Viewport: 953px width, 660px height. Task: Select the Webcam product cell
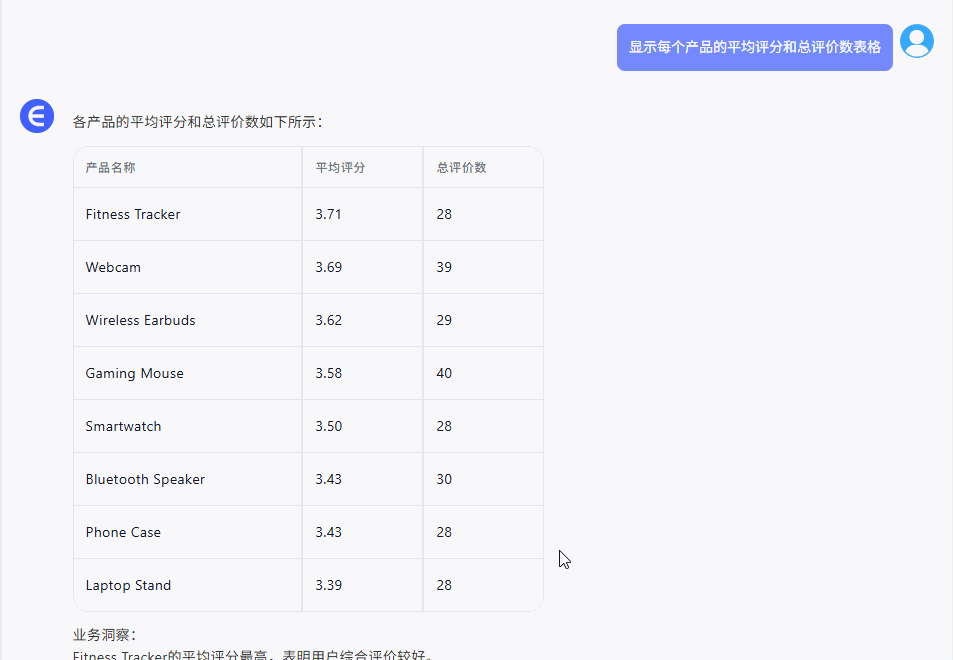[x=188, y=267]
